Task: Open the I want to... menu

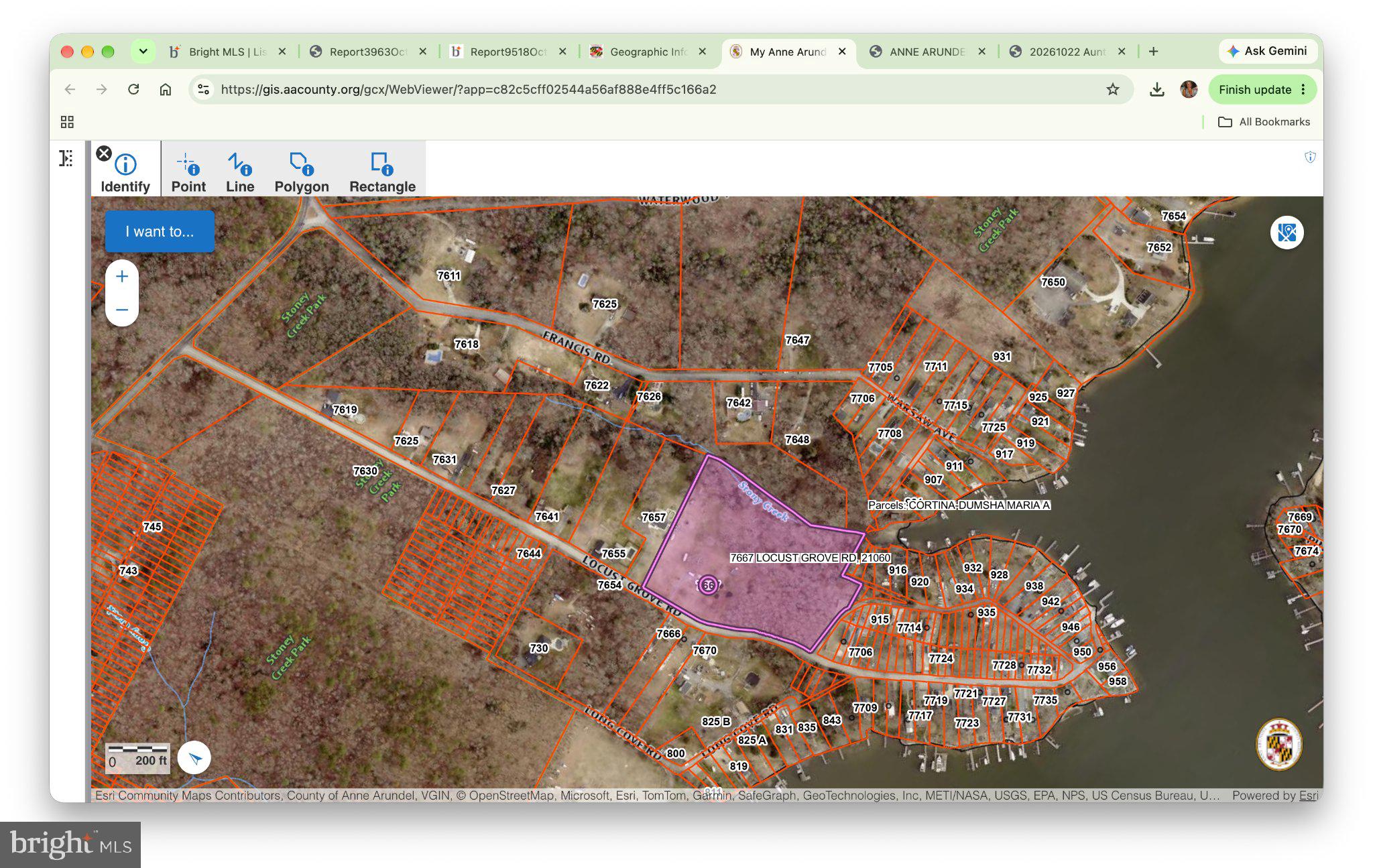Action: point(160,231)
